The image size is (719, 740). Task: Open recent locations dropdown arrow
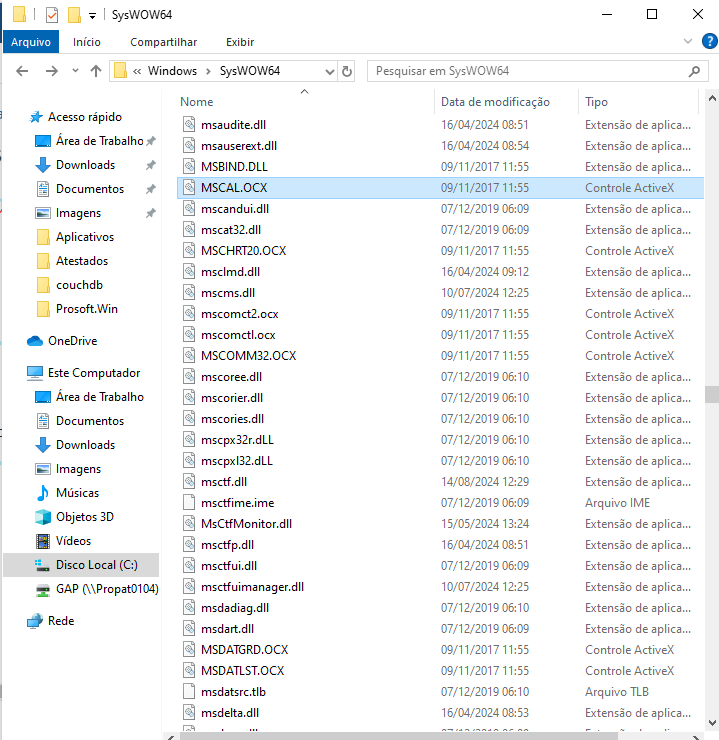coord(75,71)
